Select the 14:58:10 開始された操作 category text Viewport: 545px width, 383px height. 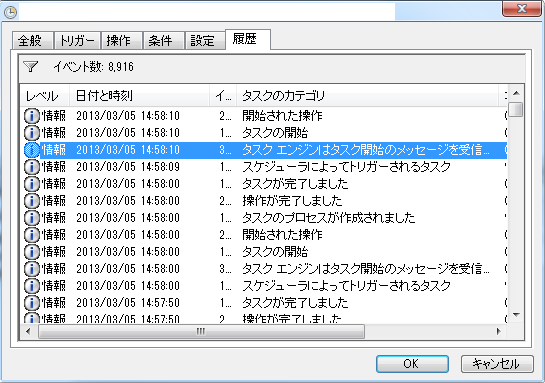(x=282, y=116)
